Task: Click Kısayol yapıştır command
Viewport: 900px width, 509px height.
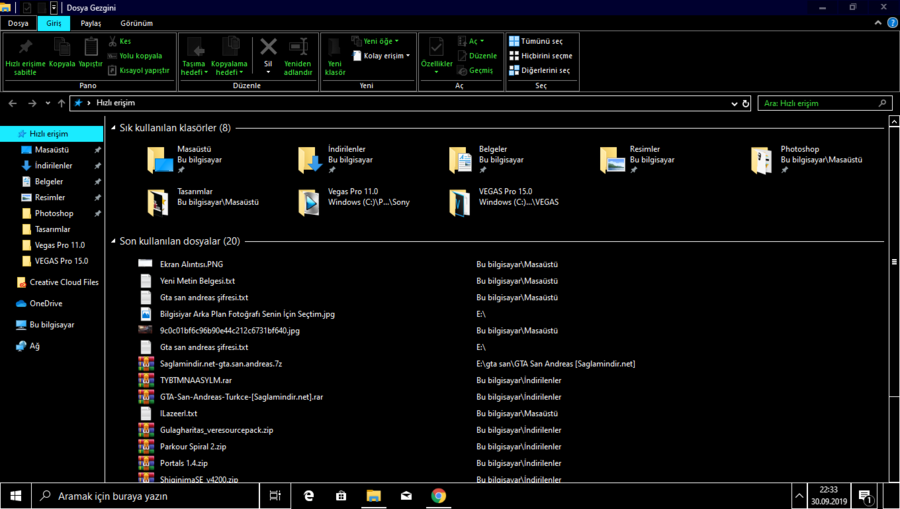Action: (138, 71)
